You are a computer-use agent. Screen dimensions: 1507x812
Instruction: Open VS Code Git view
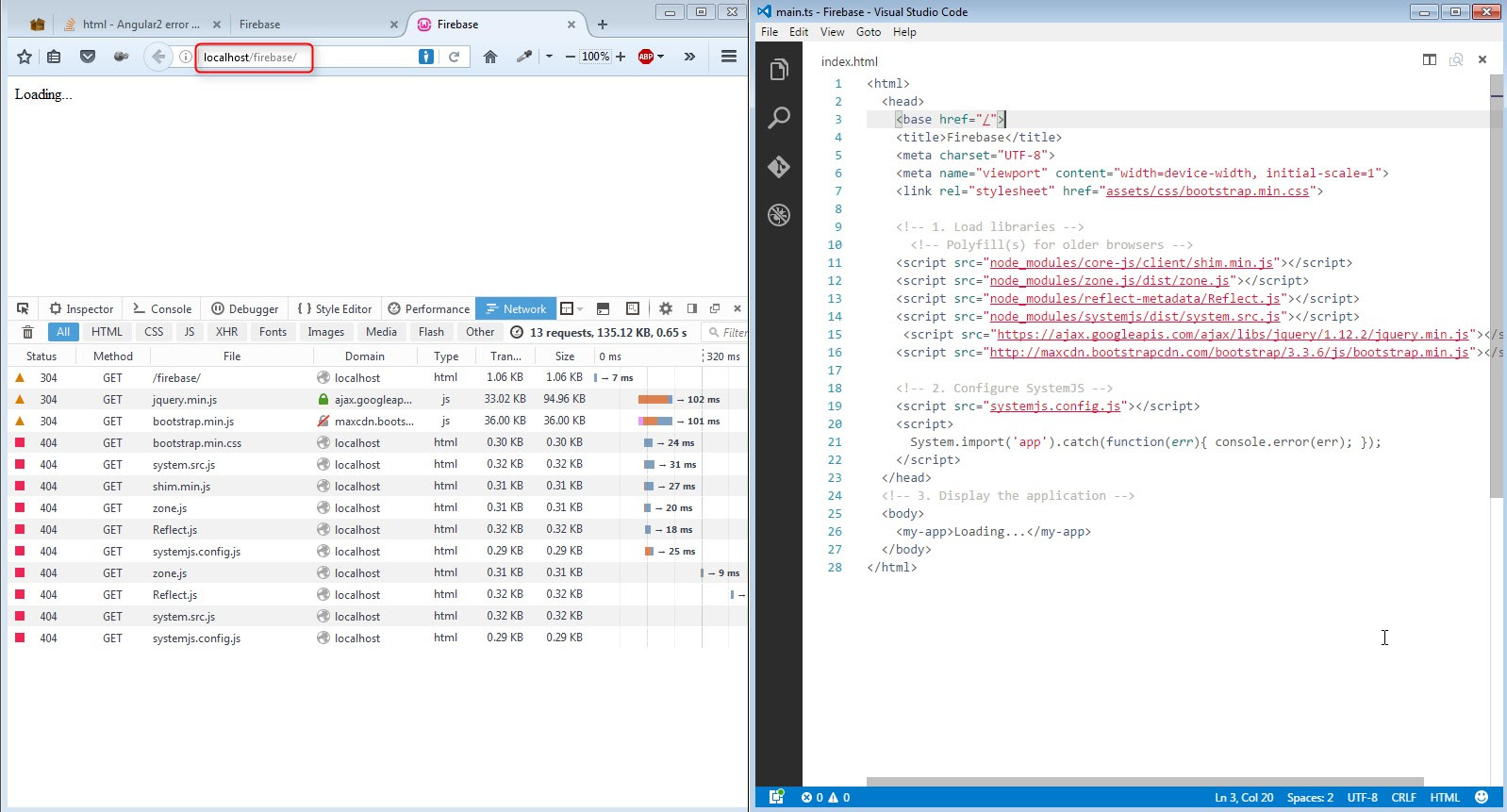point(779,167)
